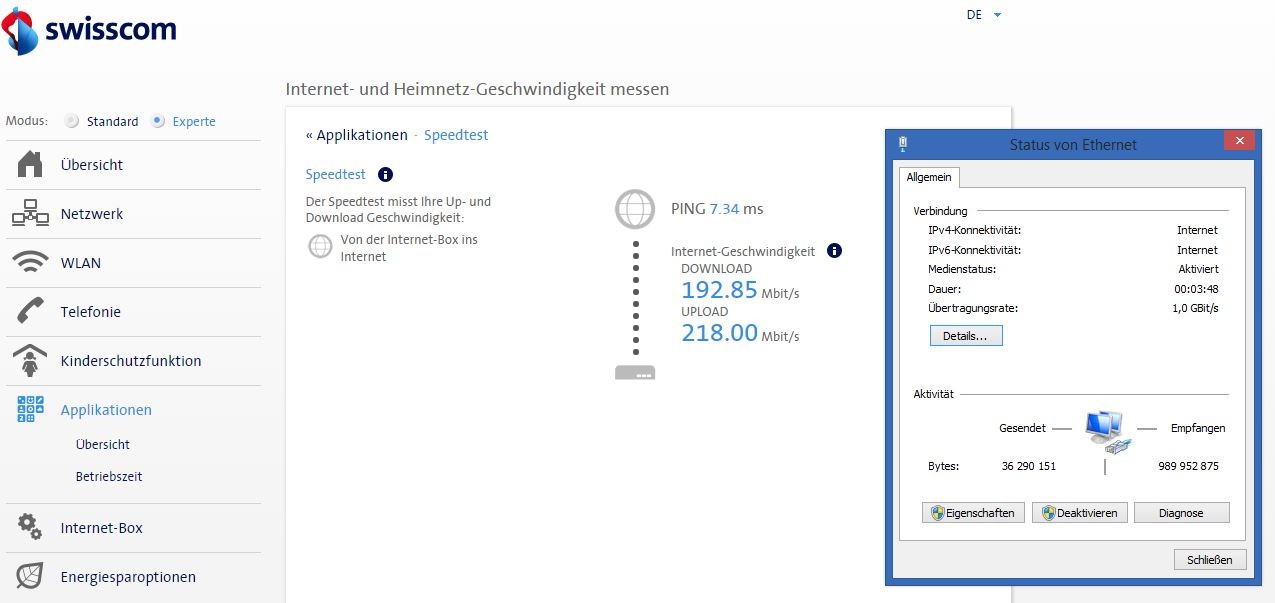Click the Kinderschutzfunktion icon

(x=30, y=361)
